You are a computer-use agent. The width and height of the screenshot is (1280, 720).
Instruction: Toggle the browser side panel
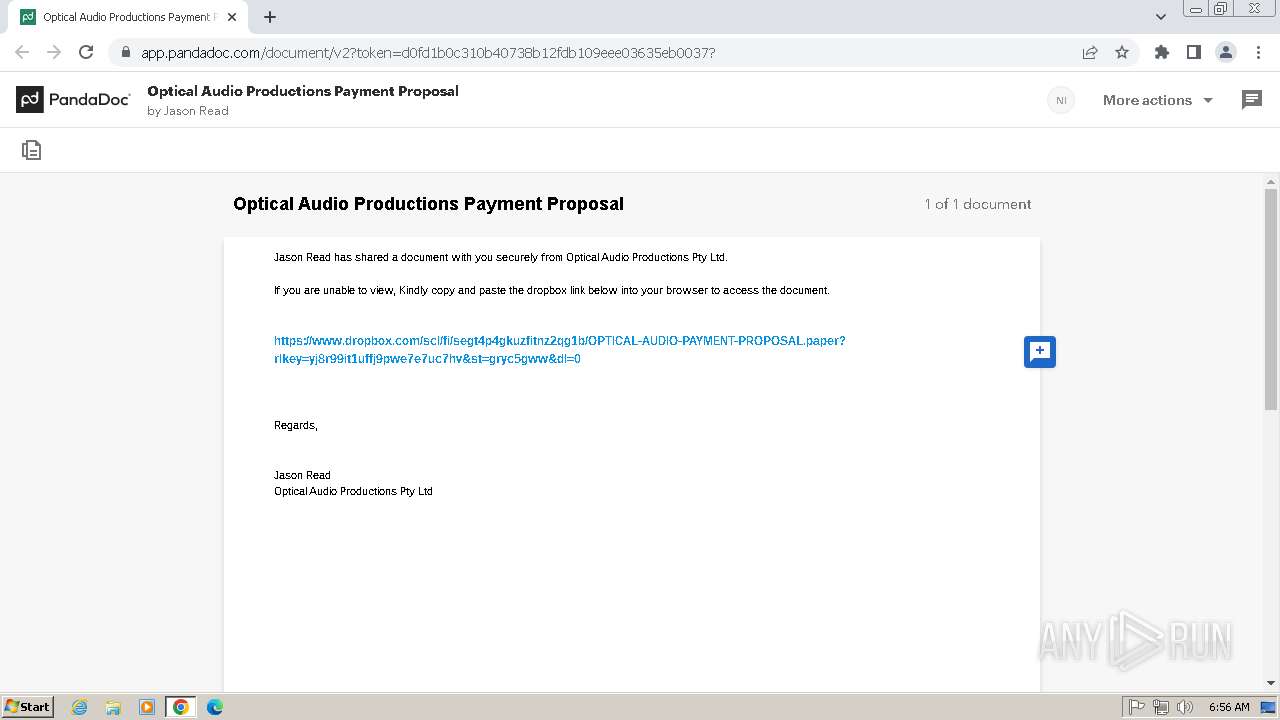pyautogui.click(x=1193, y=52)
